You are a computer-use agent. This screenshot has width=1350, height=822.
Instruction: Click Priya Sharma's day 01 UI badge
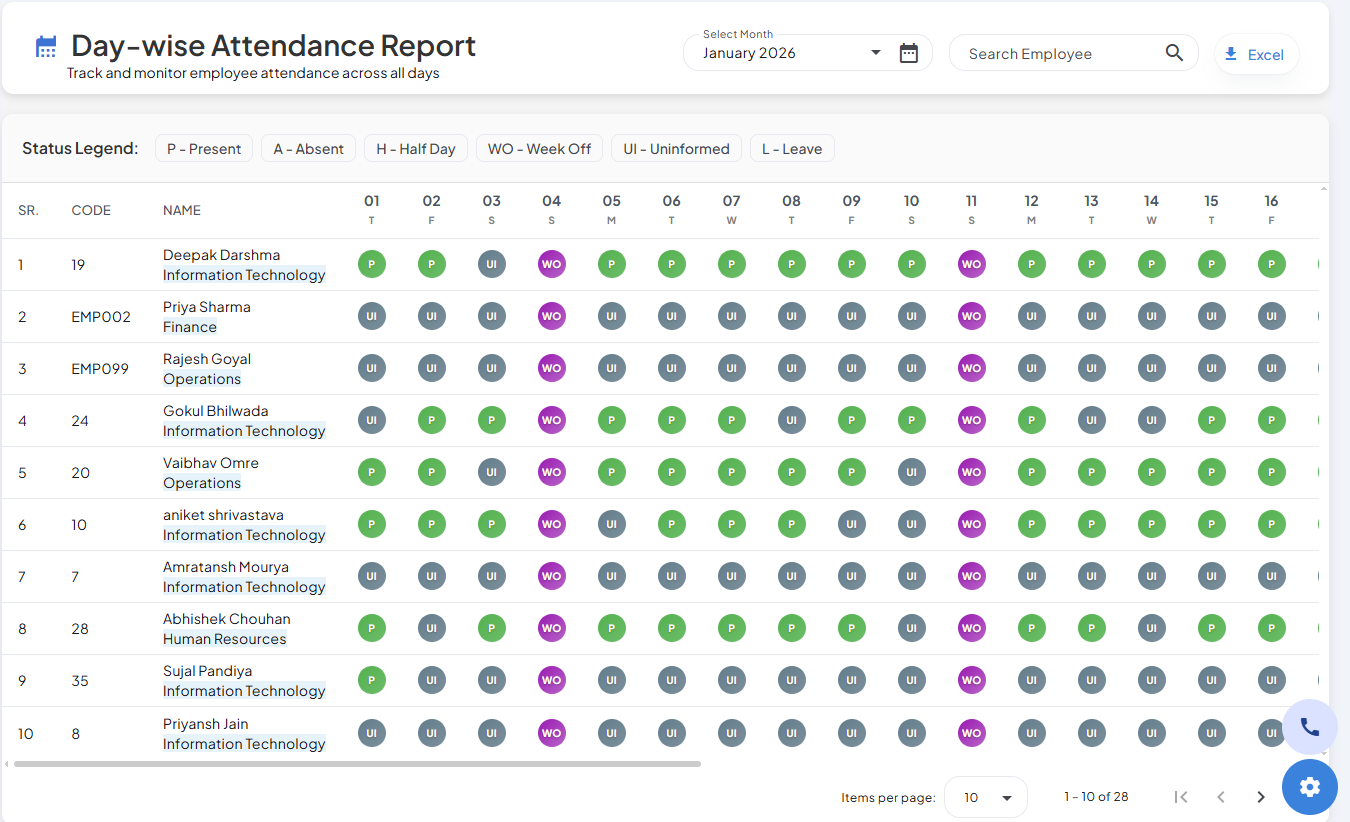pos(371,316)
